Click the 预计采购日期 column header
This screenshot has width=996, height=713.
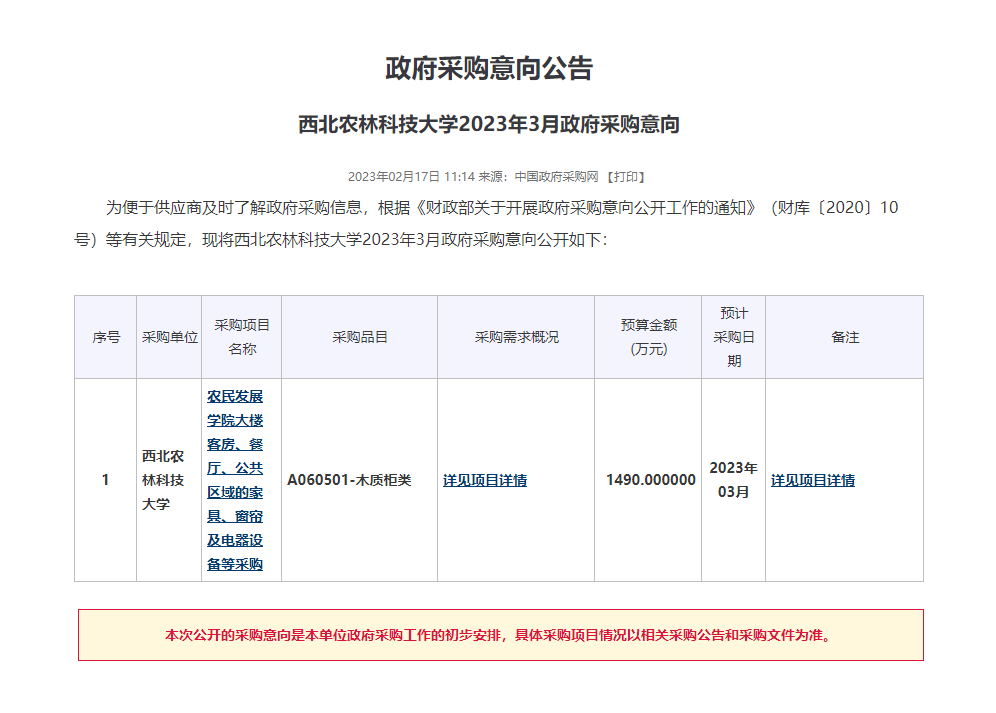734,337
